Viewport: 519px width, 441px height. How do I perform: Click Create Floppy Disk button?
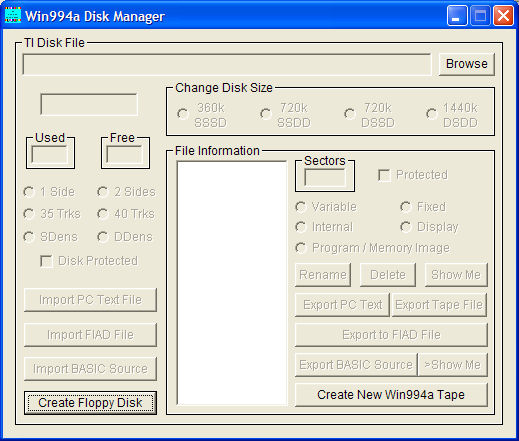pyautogui.click(x=90, y=403)
